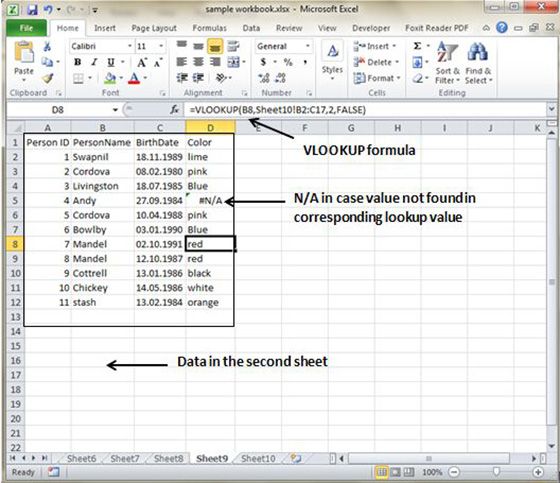560x483 pixels.
Task: Open the File tab
Action: pyautogui.click(x=26, y=28)
